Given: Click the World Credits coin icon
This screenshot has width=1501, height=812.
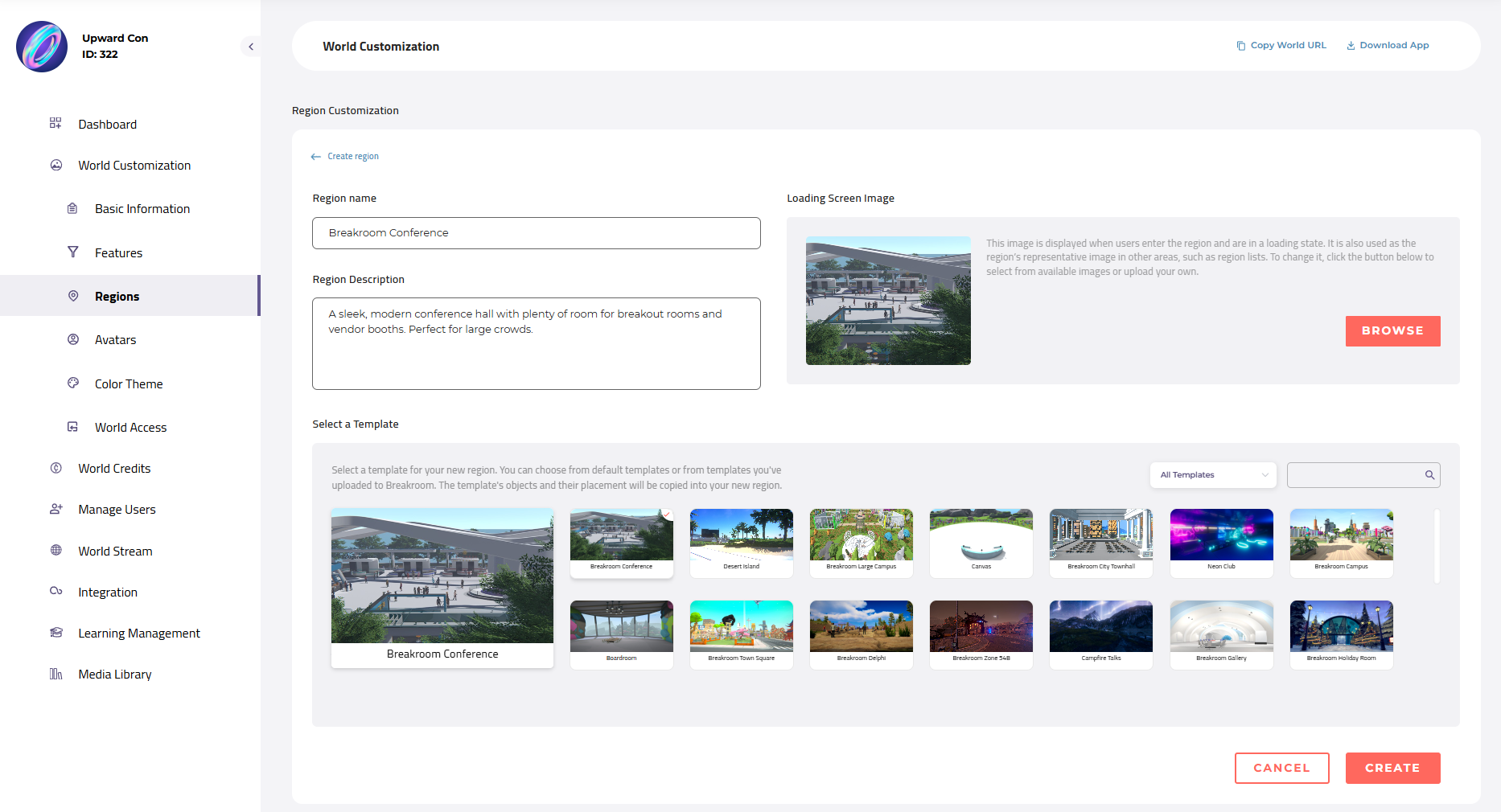Looking at the screenshot, I should coord(56,468).
